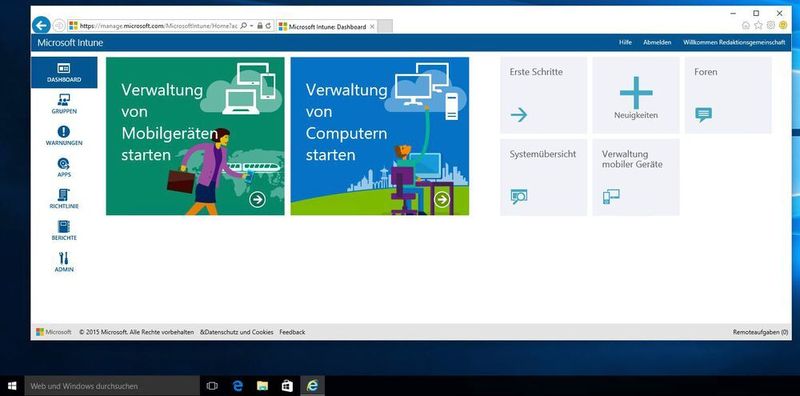Click Abmelden to sign out

[657, 43]
